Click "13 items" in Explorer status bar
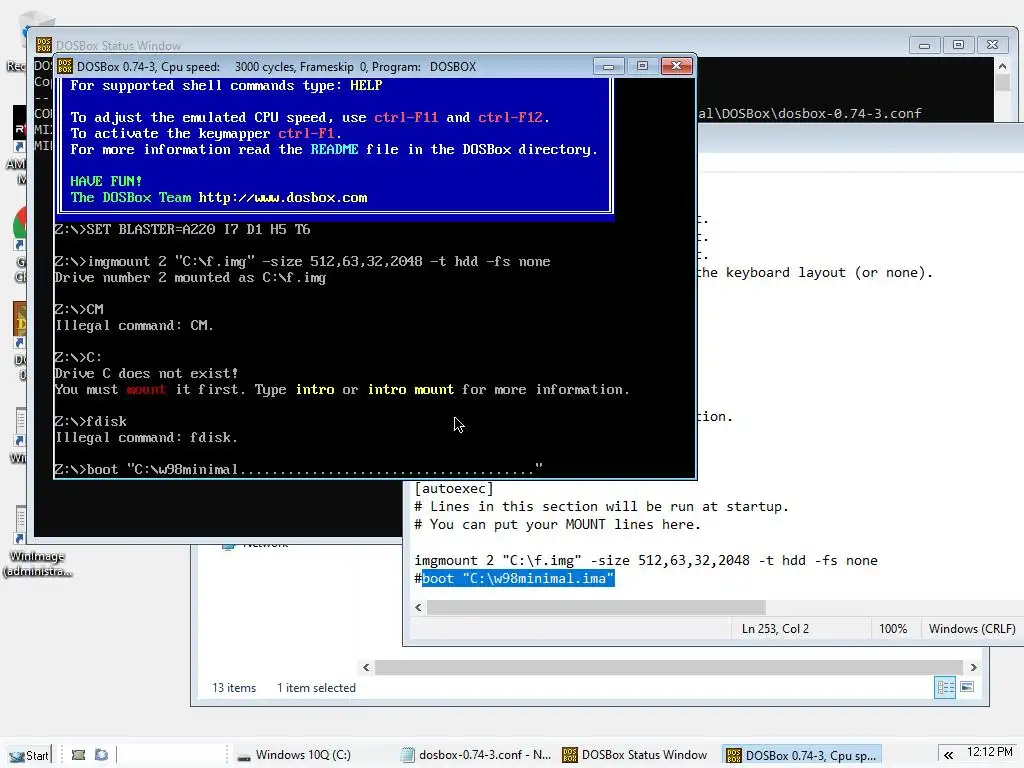Screen dimensions: 1024x768 [x=234, y=688]
